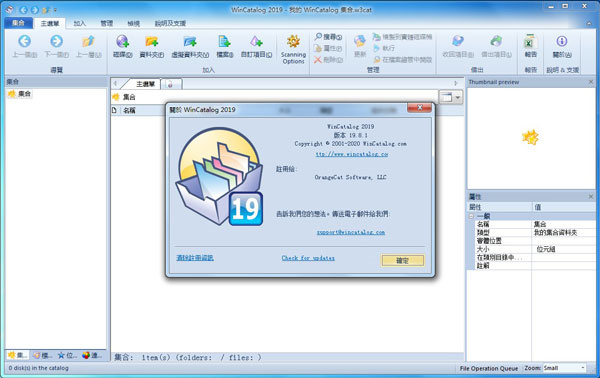The width and height of the screenshot is (600, 378).
Task: Open the wincatalog.com website link
Action: (x=352, y=154)
